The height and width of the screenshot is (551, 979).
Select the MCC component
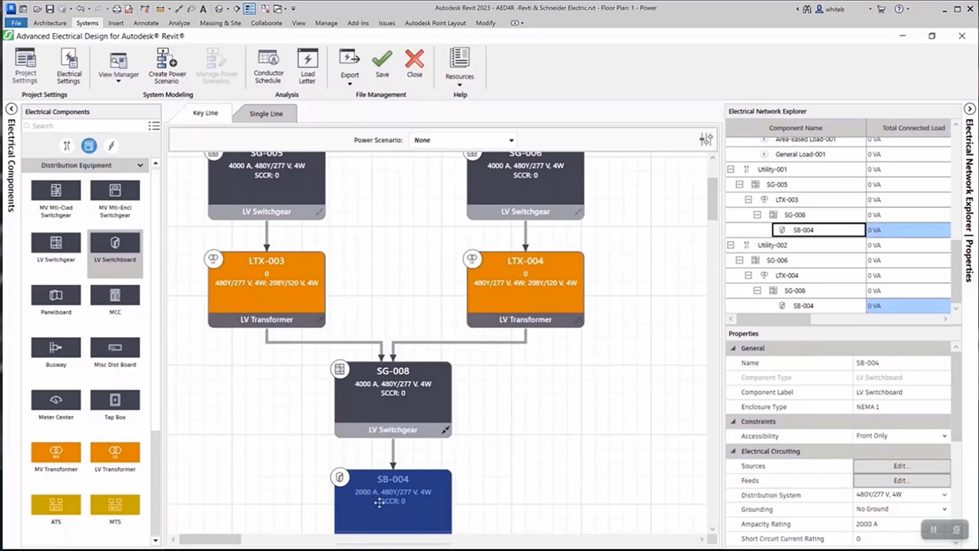click(x=115, y=300)
